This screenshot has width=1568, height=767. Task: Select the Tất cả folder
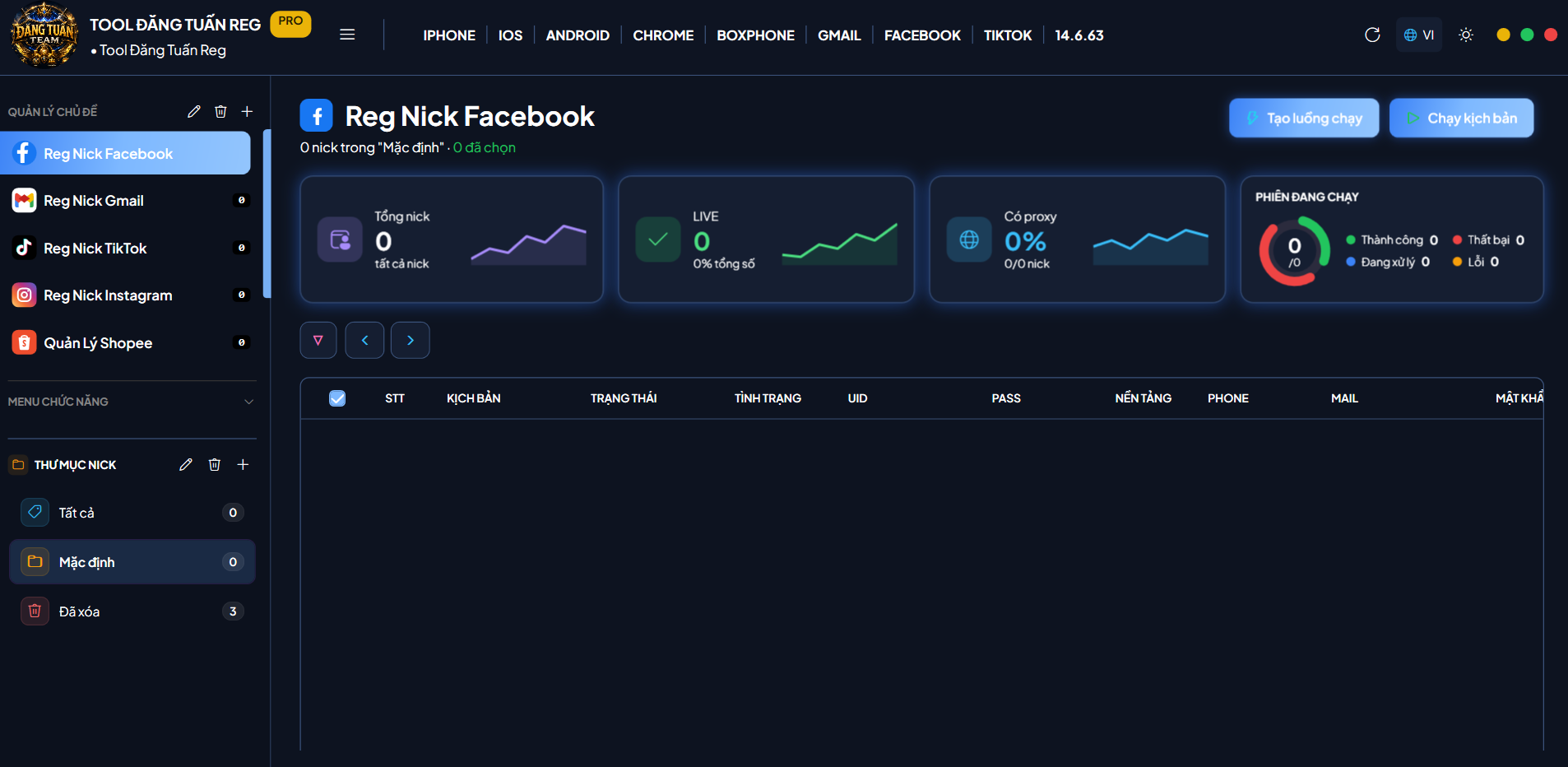[132, 513]
